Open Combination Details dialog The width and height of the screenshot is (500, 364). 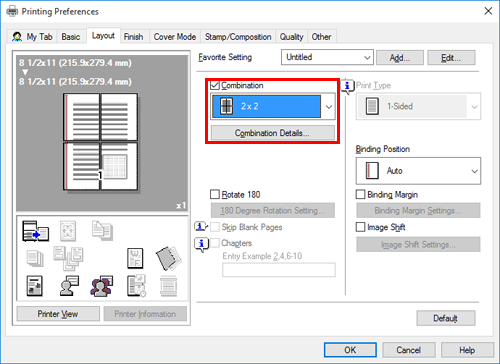[x=272, y=133]
